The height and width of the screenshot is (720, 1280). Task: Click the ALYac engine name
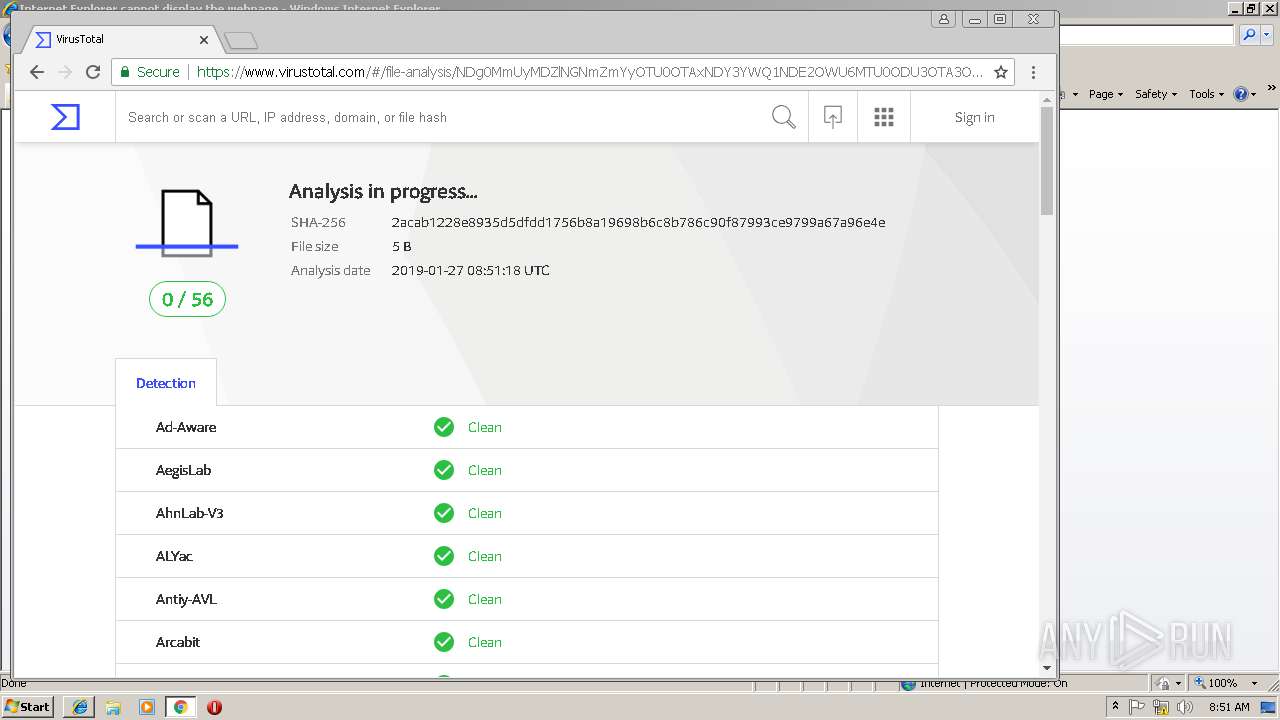tap(174, 556)
